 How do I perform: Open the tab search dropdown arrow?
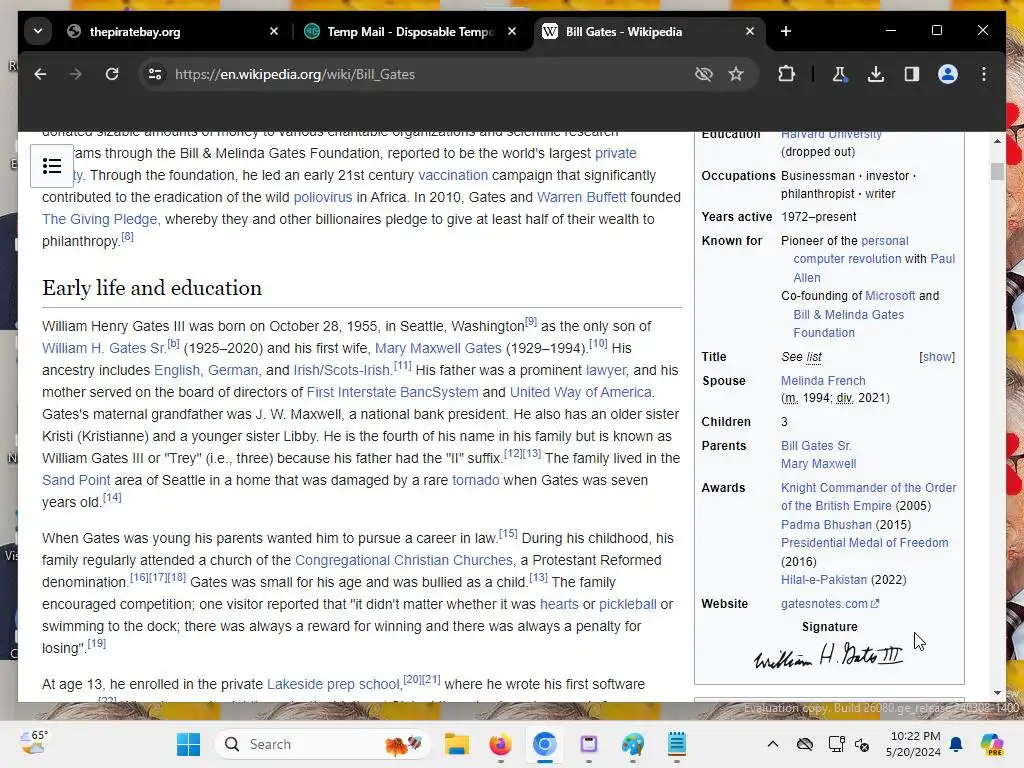38,31
